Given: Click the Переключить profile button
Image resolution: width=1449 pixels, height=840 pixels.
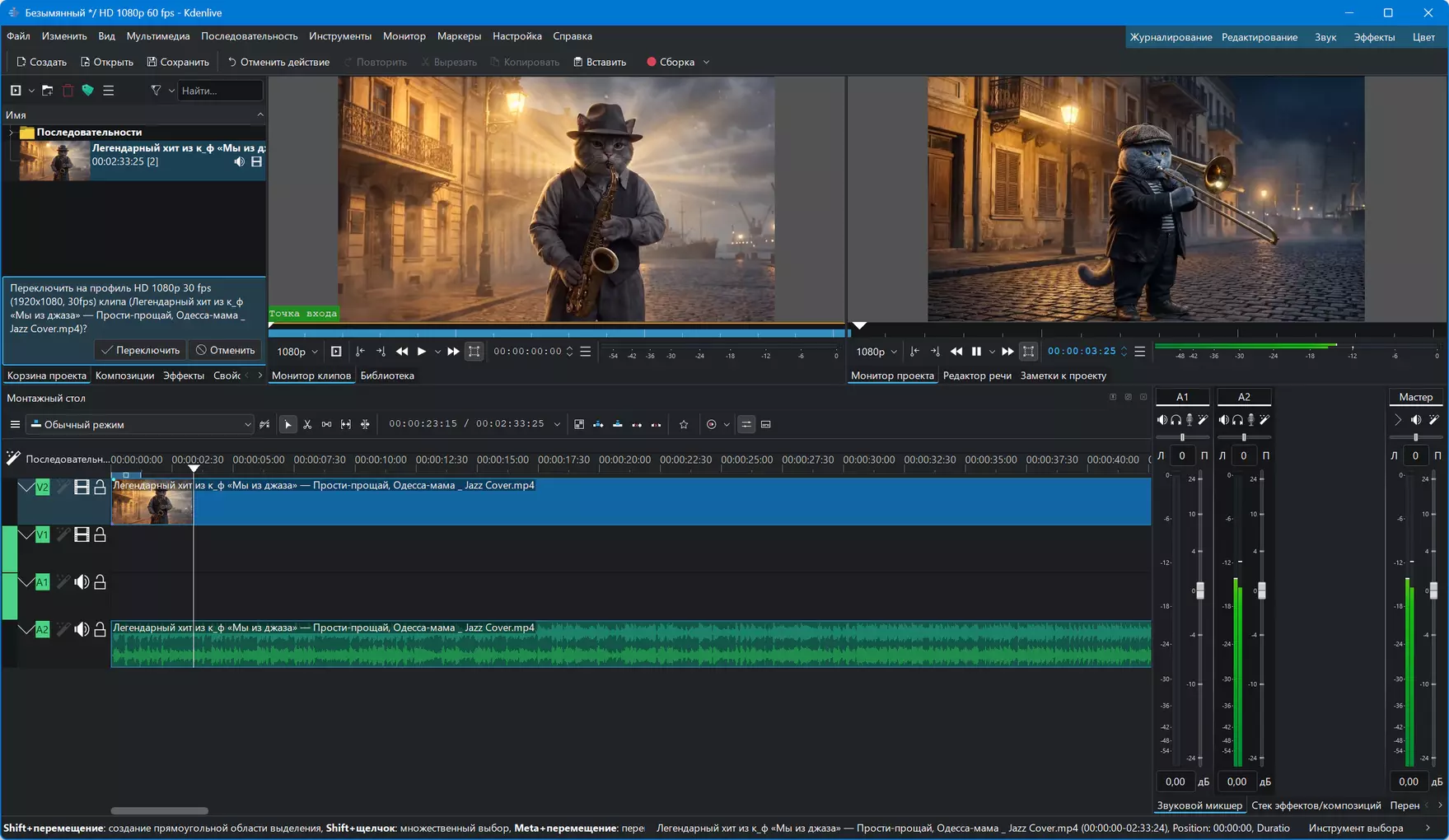Looking at the screenshot, I should click(140, 350).
